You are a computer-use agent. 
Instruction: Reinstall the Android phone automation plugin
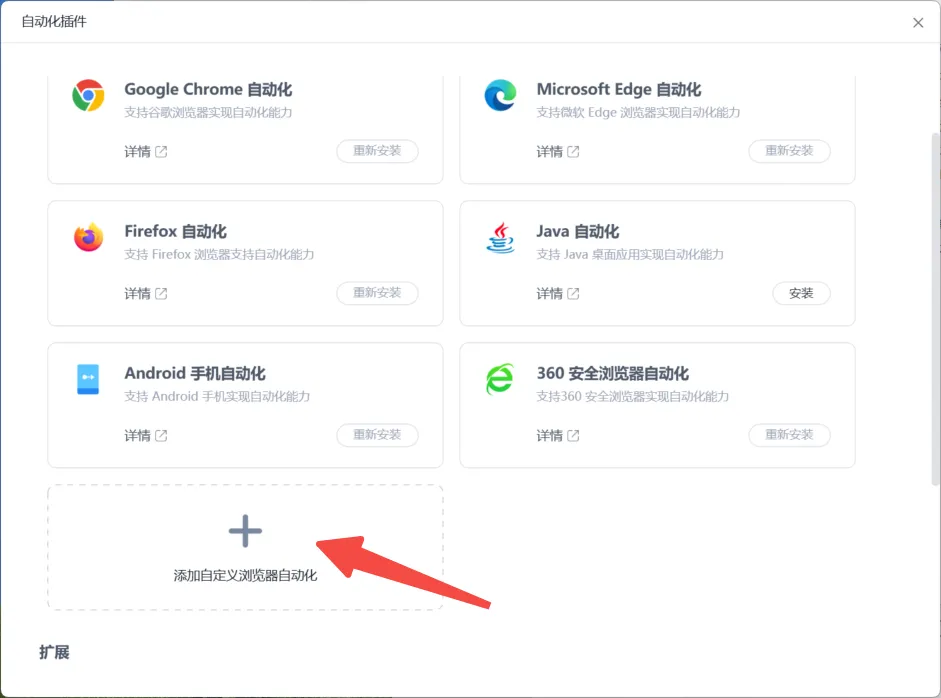(x=377, y=435)
